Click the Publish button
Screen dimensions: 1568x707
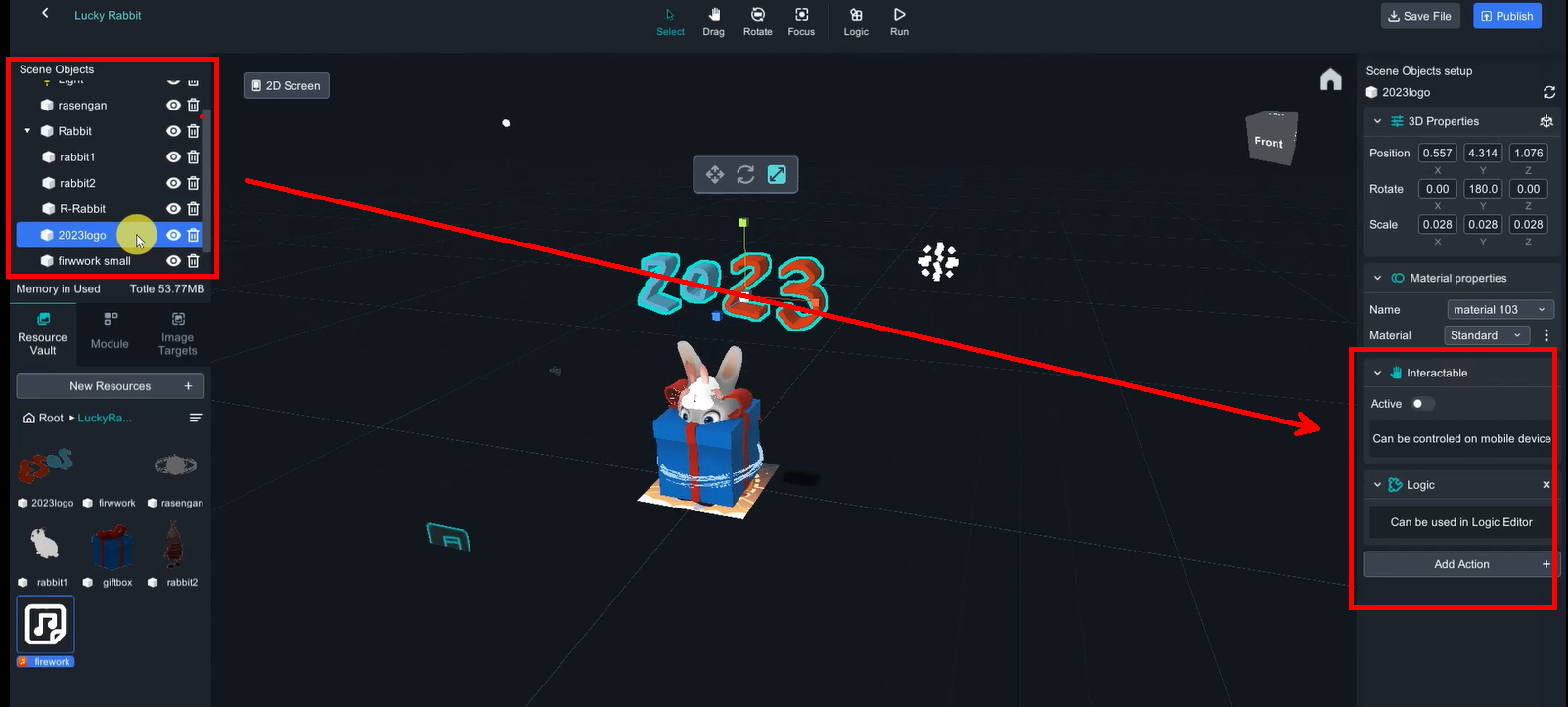tap(1506, 16)
